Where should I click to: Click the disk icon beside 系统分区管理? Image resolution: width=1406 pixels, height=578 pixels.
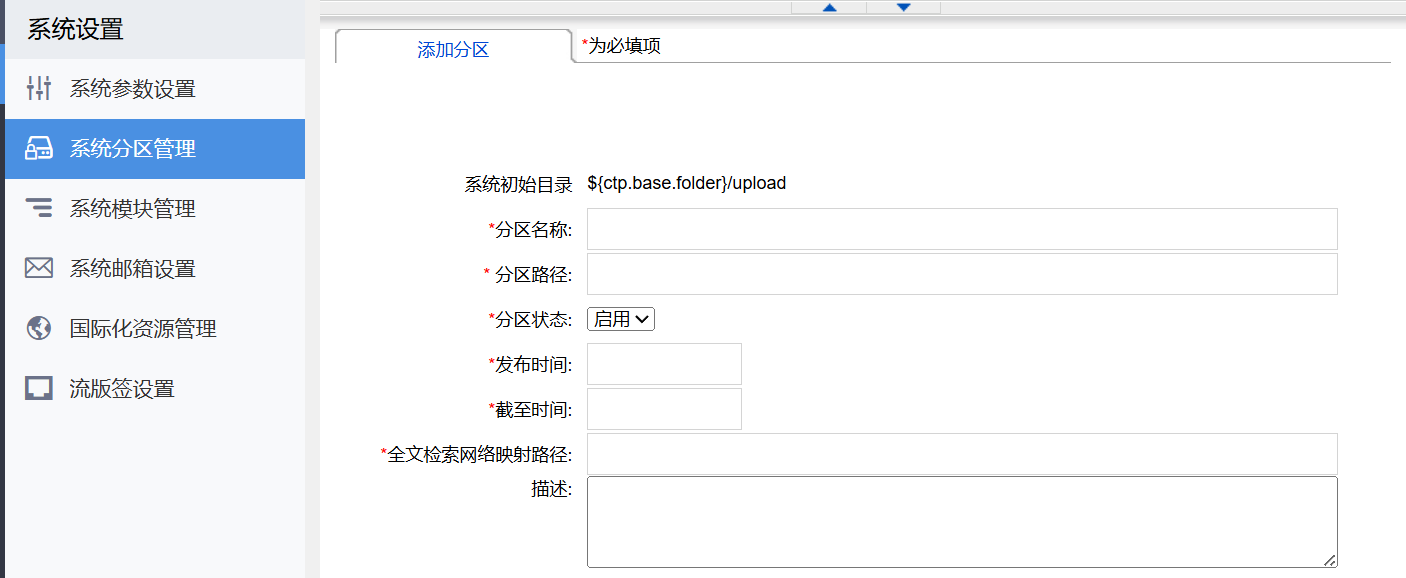click(x=38, y=149)
